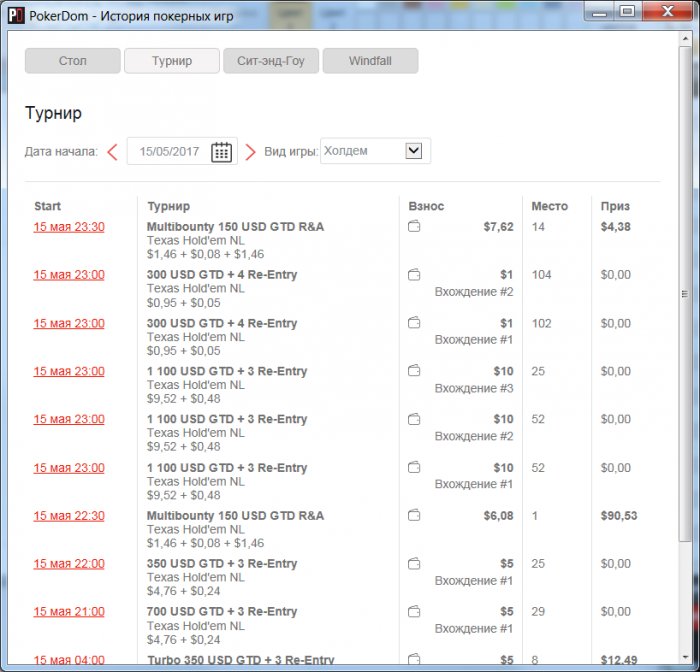Switch to the Windfall tab
Viewport: 700px width, 672px height.
click(x=371, y=61)
